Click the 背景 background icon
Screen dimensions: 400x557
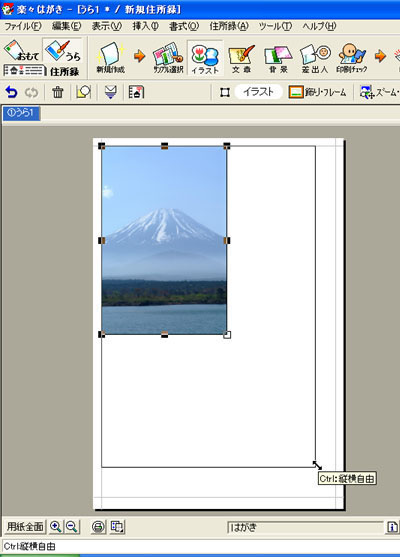[278, 58]
